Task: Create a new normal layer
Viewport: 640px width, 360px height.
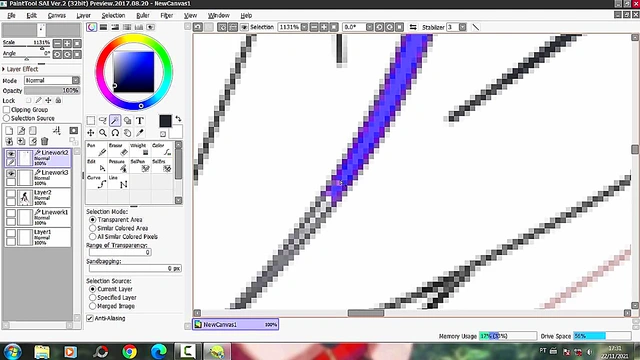Action: pos(9,131)
